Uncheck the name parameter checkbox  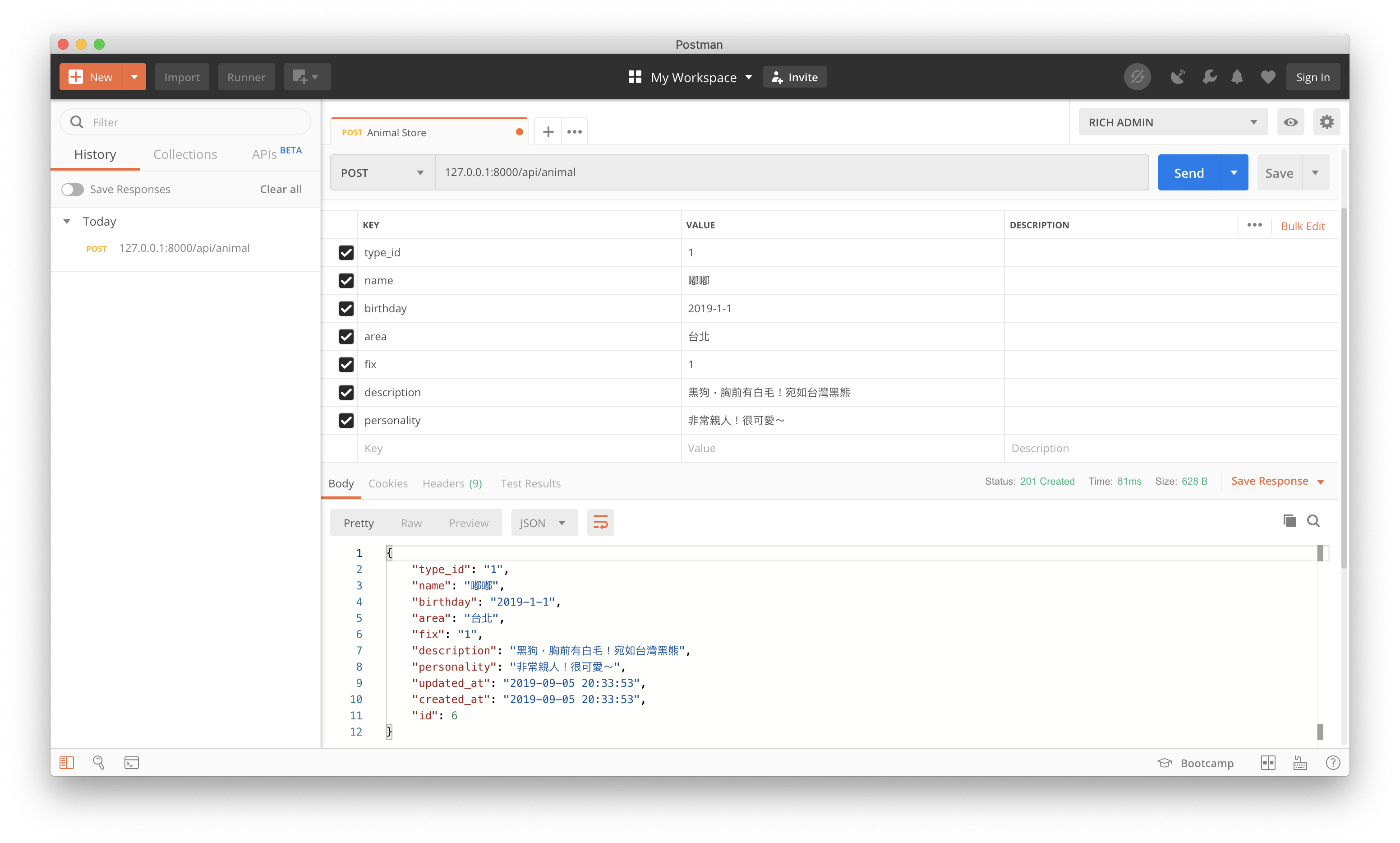tap(346, 280)
